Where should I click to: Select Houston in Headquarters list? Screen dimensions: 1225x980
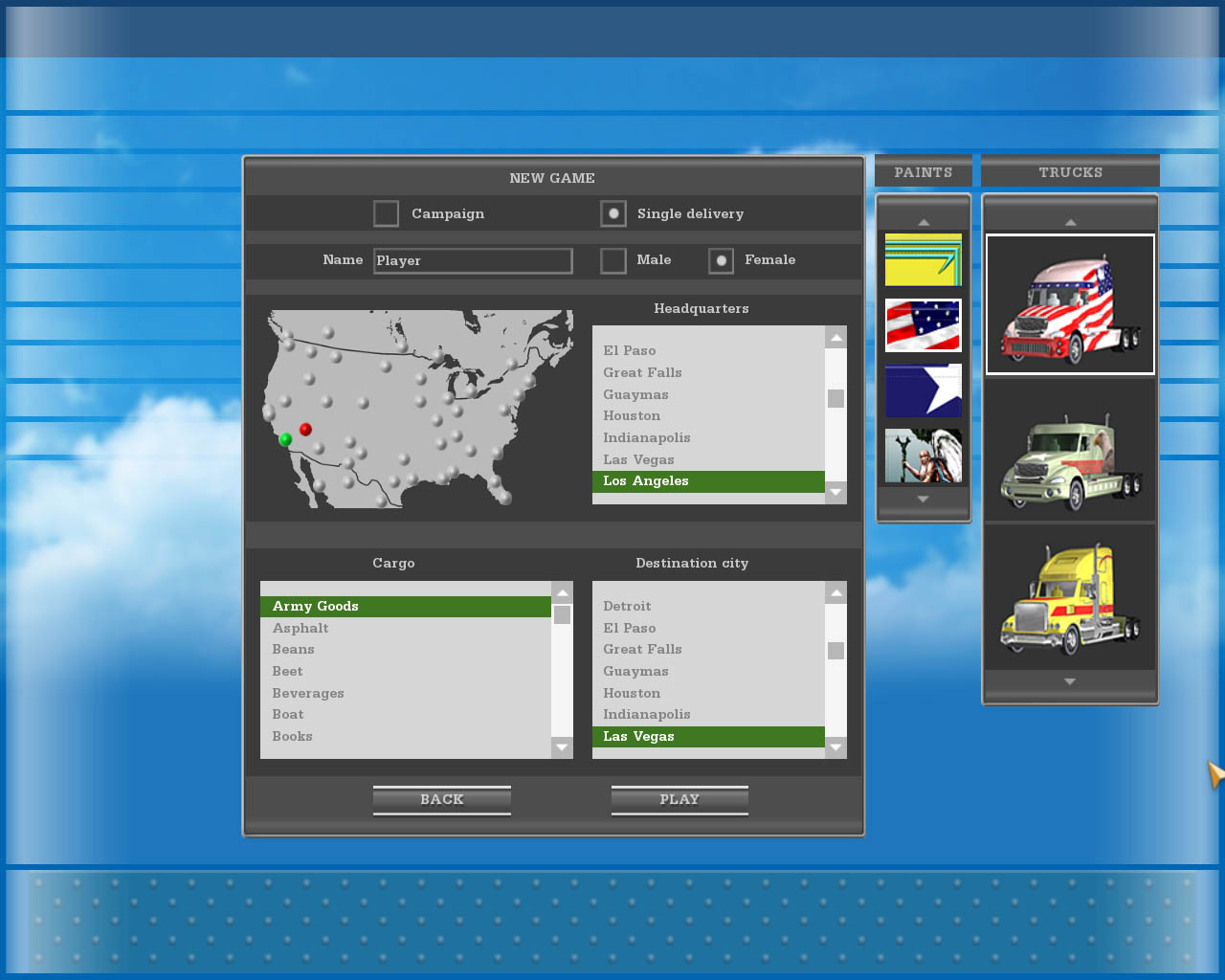632,416
